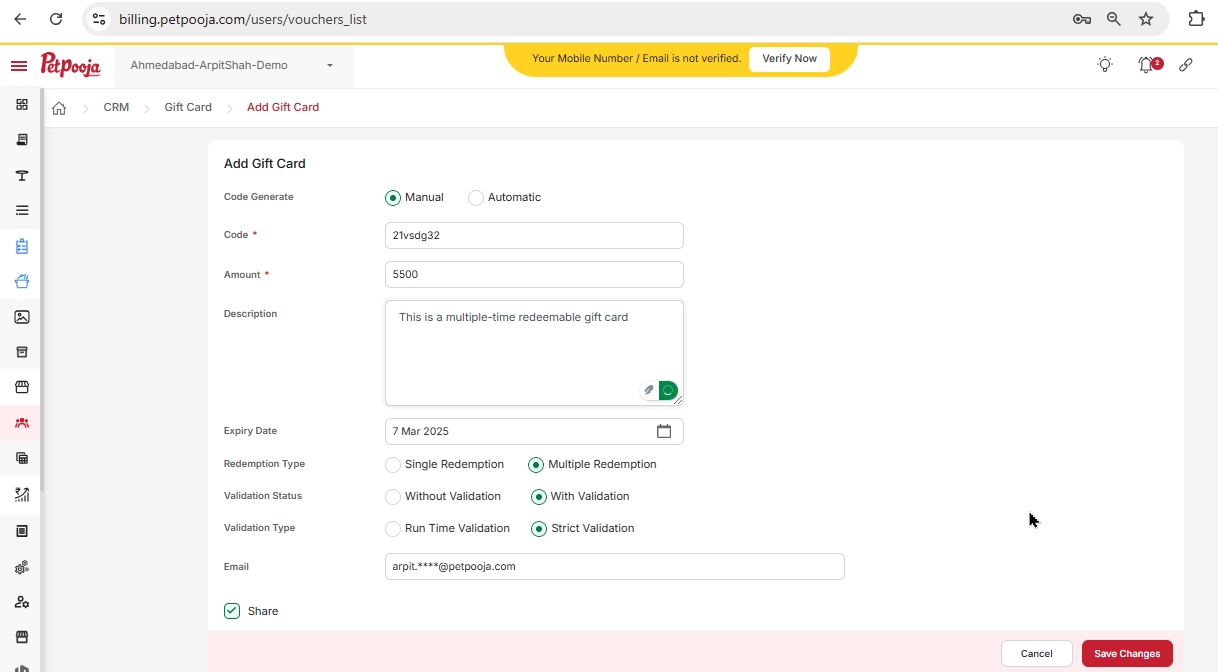Untick the Share checkbox
This screenshot has width=1218, height=672.
pos(232,611)
